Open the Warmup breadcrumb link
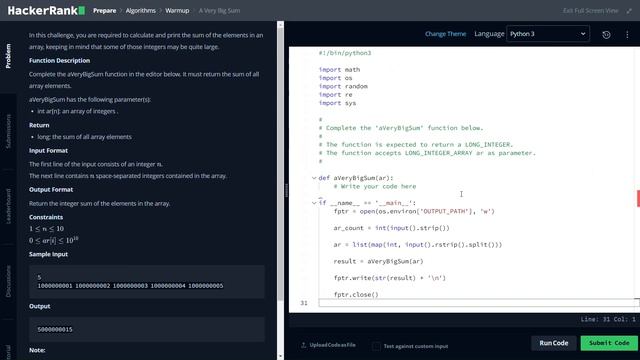The image size is (640, 360). pyautogui.click(x=177, y=11)
